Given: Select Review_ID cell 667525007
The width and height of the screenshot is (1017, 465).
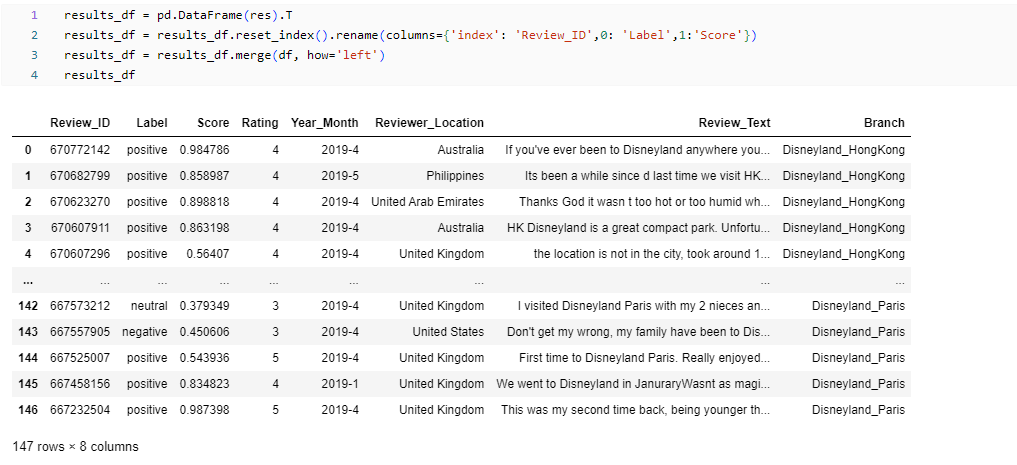Looking at the screenshot, I should 80,357.
